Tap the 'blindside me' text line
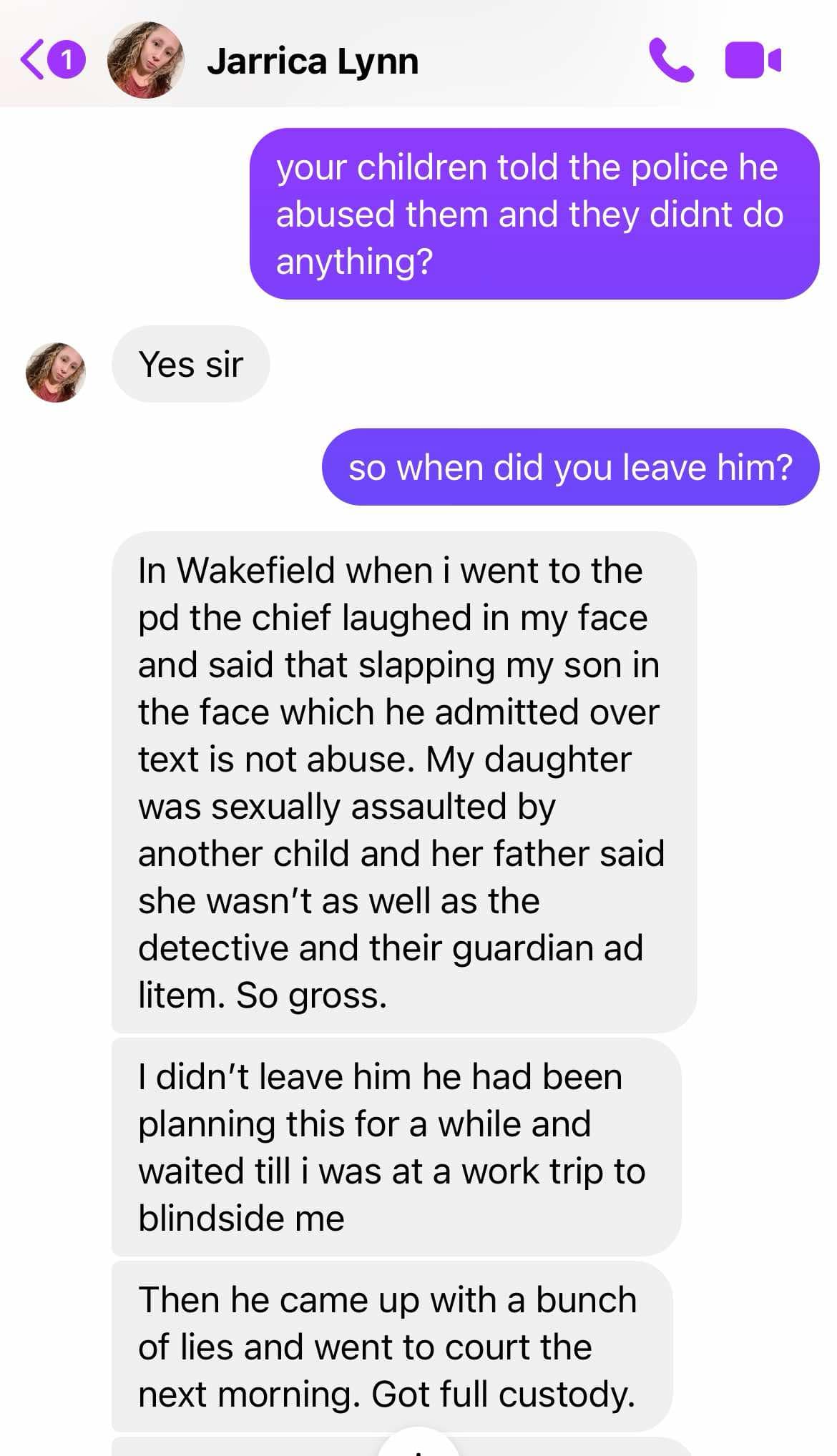This screenshot has height=1456, width=837. 241,1218
